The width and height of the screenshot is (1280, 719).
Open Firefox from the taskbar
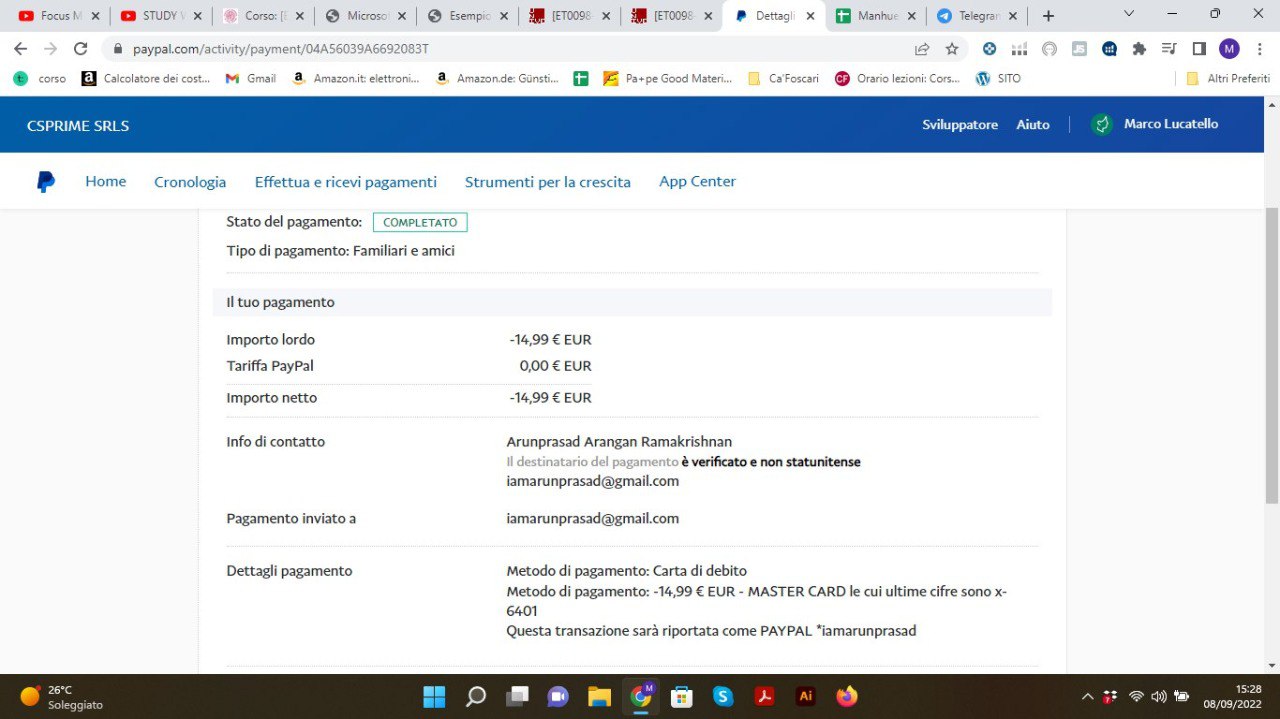click(x=847, y=696)
